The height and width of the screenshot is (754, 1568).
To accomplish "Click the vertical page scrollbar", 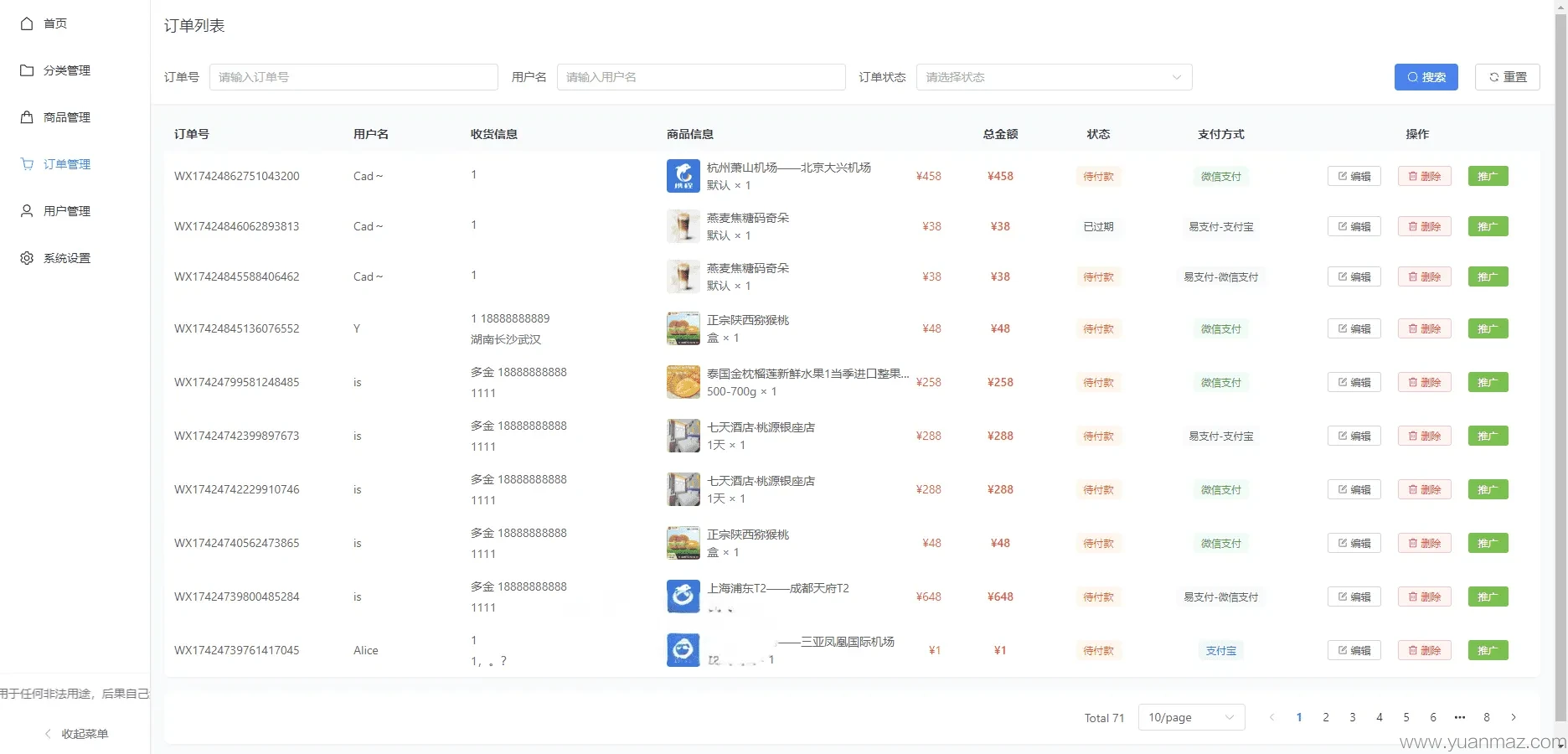I will (1560, 369).
